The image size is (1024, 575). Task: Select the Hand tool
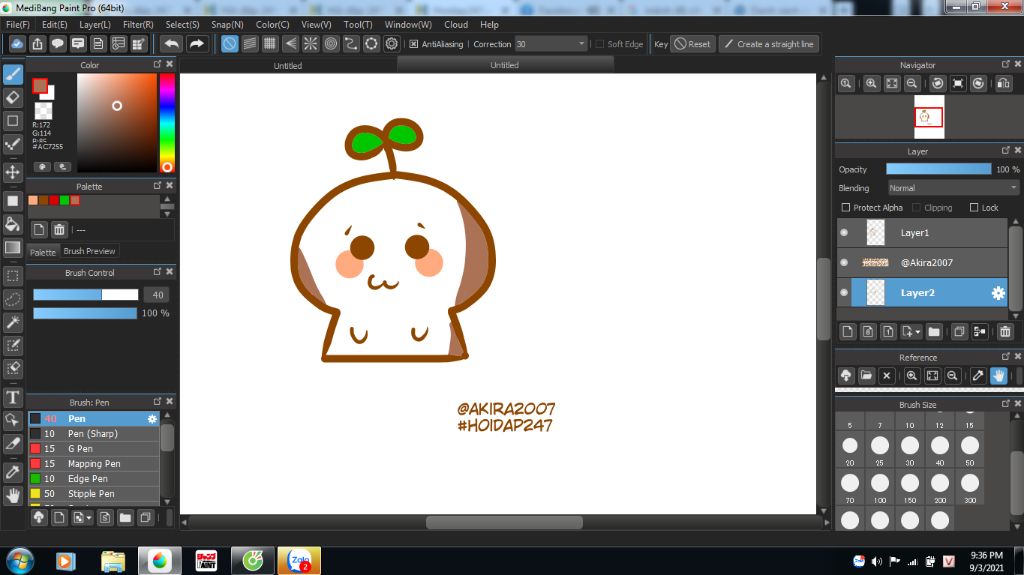click(x=12, y=495)
